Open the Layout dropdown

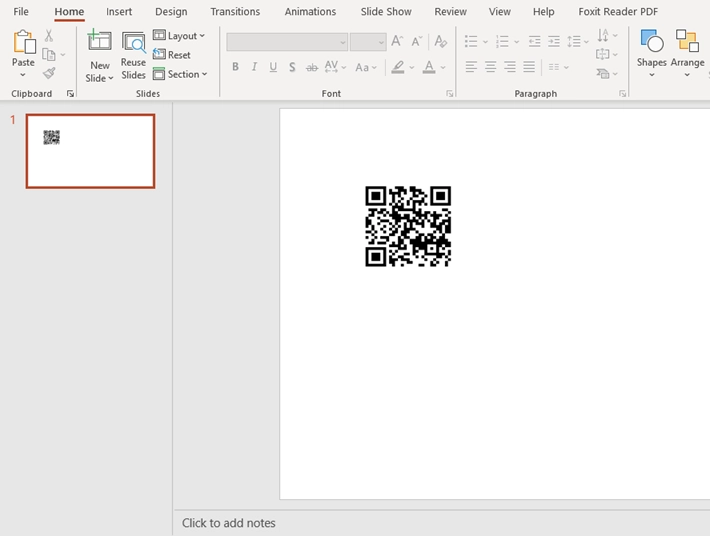[x=179, y=36]
